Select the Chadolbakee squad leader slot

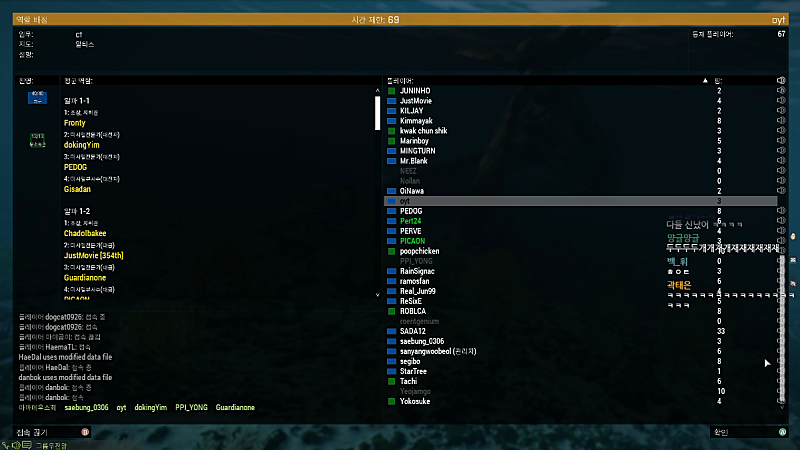click(x=85, y=233)
